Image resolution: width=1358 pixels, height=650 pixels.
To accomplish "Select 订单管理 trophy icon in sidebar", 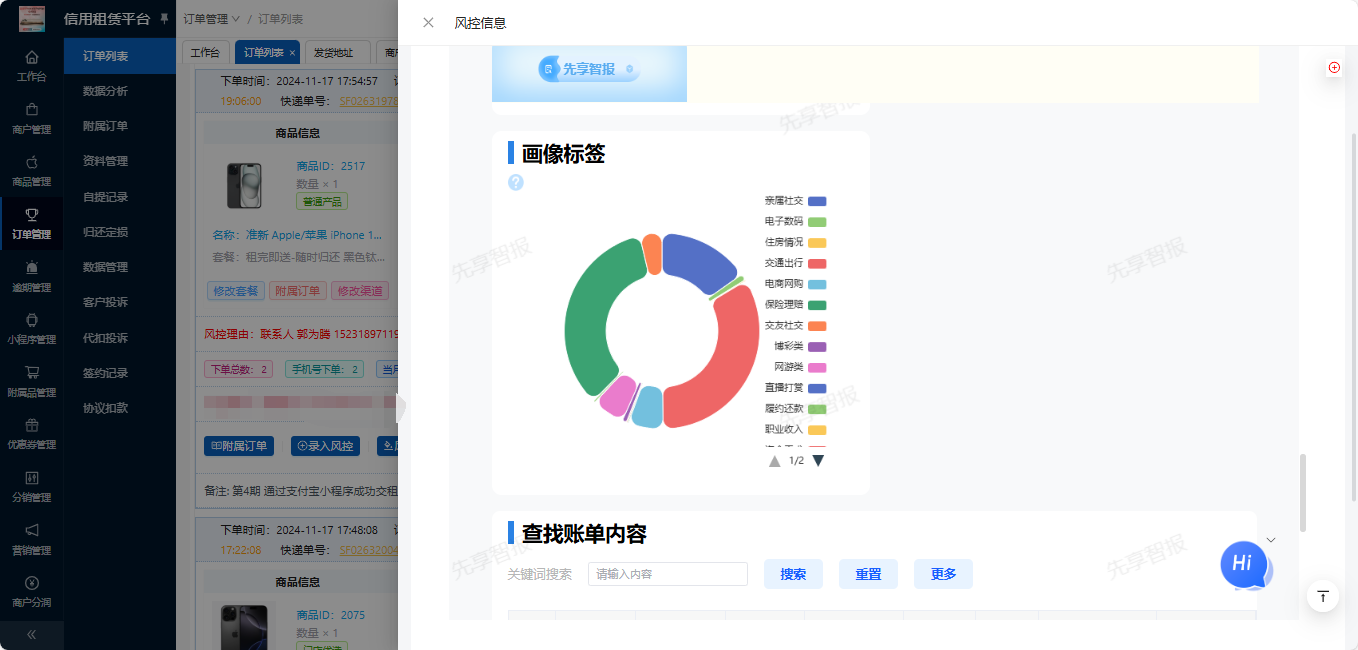I will [x=32, y=214].
